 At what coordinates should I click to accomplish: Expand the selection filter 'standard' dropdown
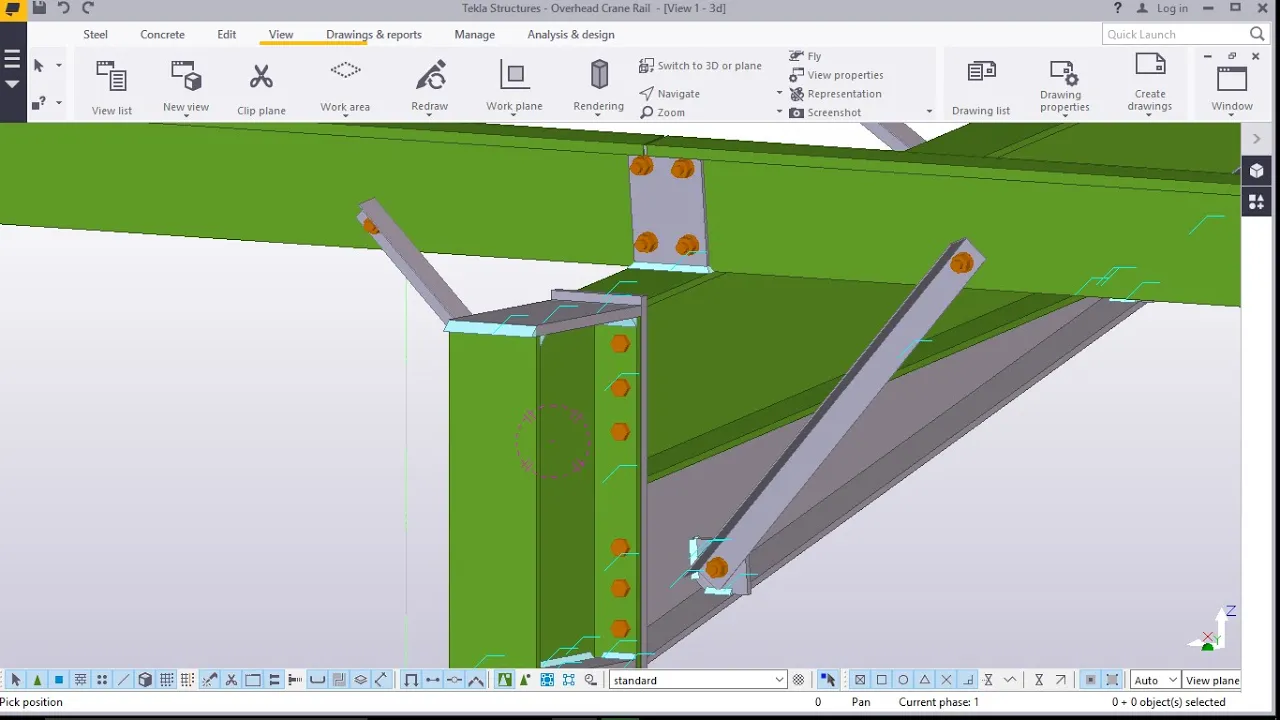click(698, 680)
